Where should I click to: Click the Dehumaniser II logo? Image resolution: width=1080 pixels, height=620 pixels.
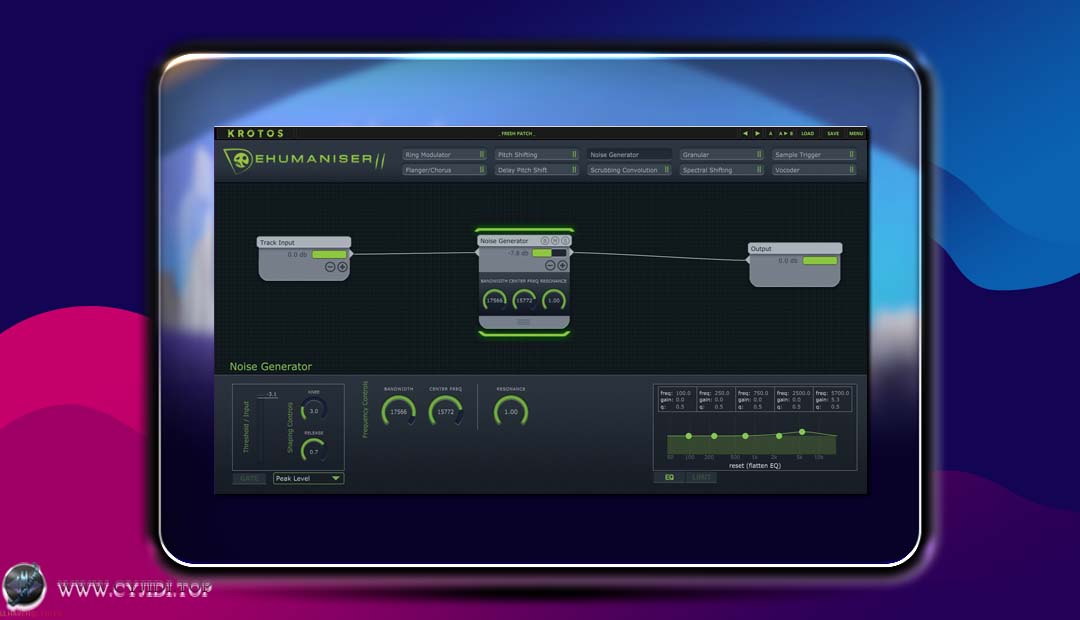click(x=304, y=160)
